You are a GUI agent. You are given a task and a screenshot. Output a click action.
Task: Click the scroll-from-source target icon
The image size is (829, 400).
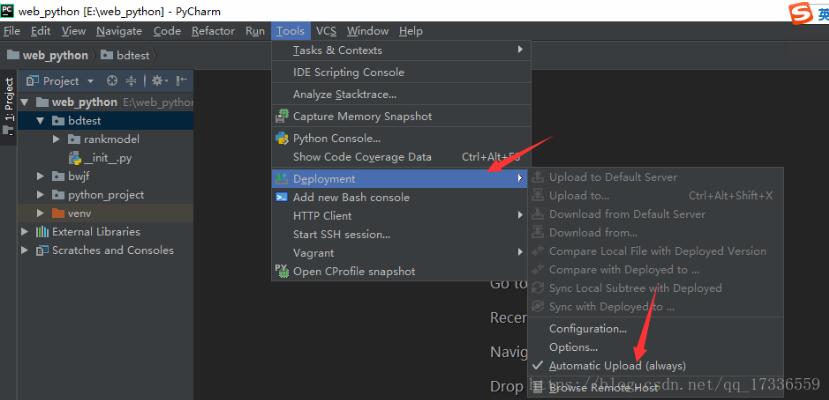112,81
